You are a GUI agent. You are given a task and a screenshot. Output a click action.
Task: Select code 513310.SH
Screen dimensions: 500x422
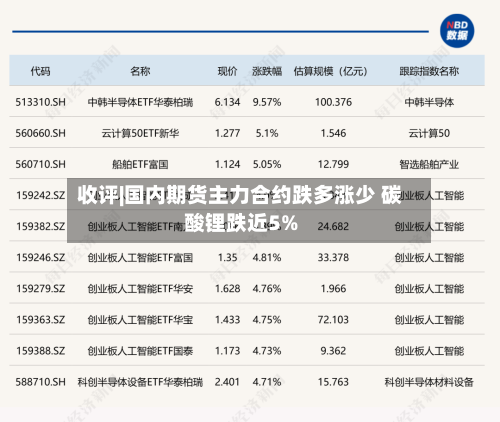click(40, 102)
